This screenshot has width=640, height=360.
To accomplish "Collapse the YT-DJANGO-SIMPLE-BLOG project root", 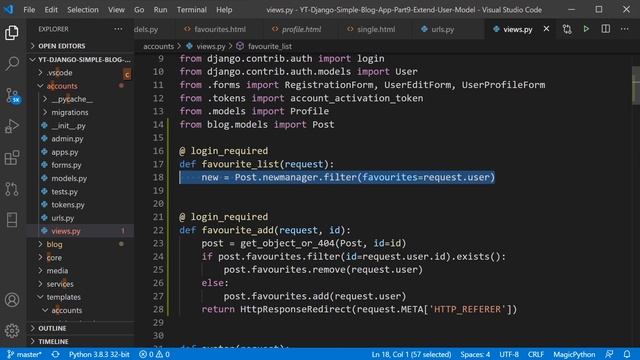I will tap(81, 60).
